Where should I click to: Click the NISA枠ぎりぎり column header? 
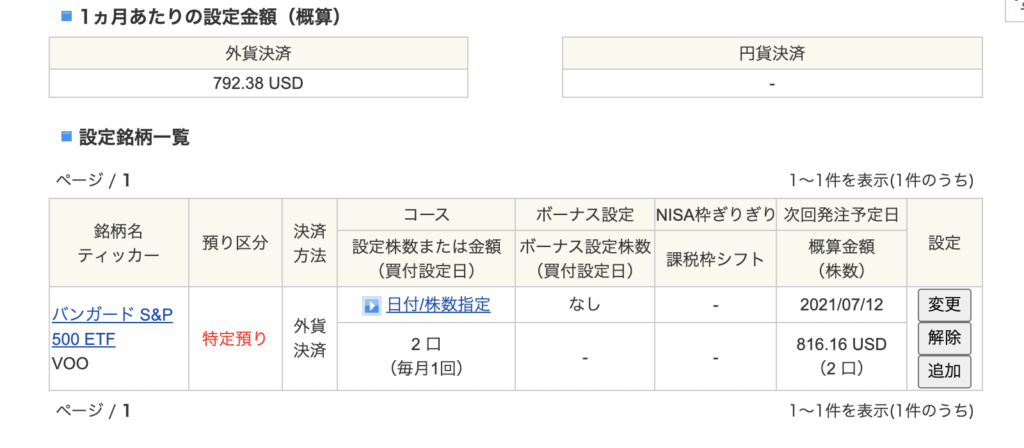(716, 214)
